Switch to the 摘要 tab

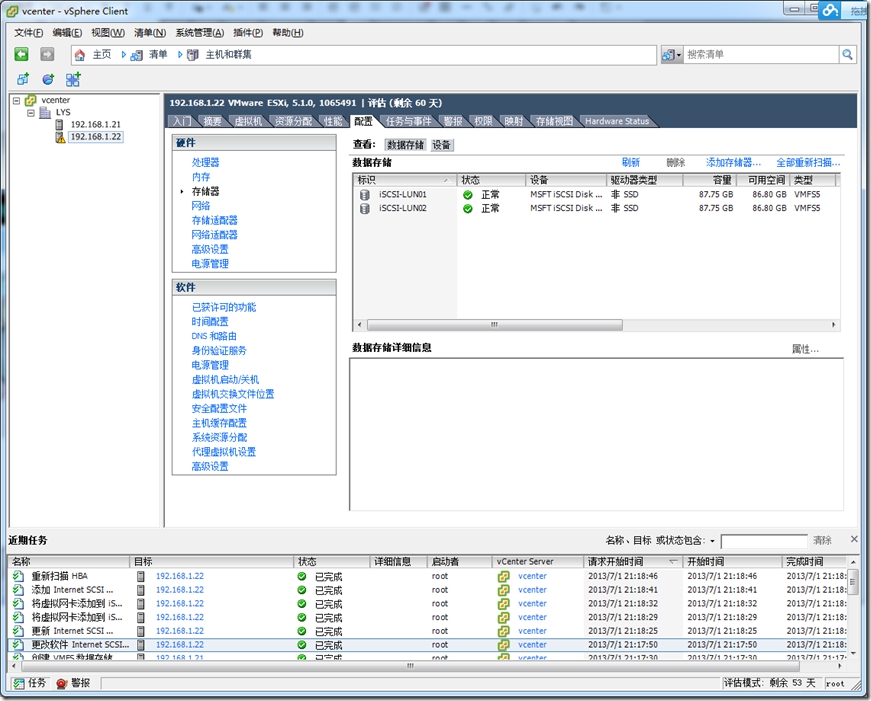(212, 121)
